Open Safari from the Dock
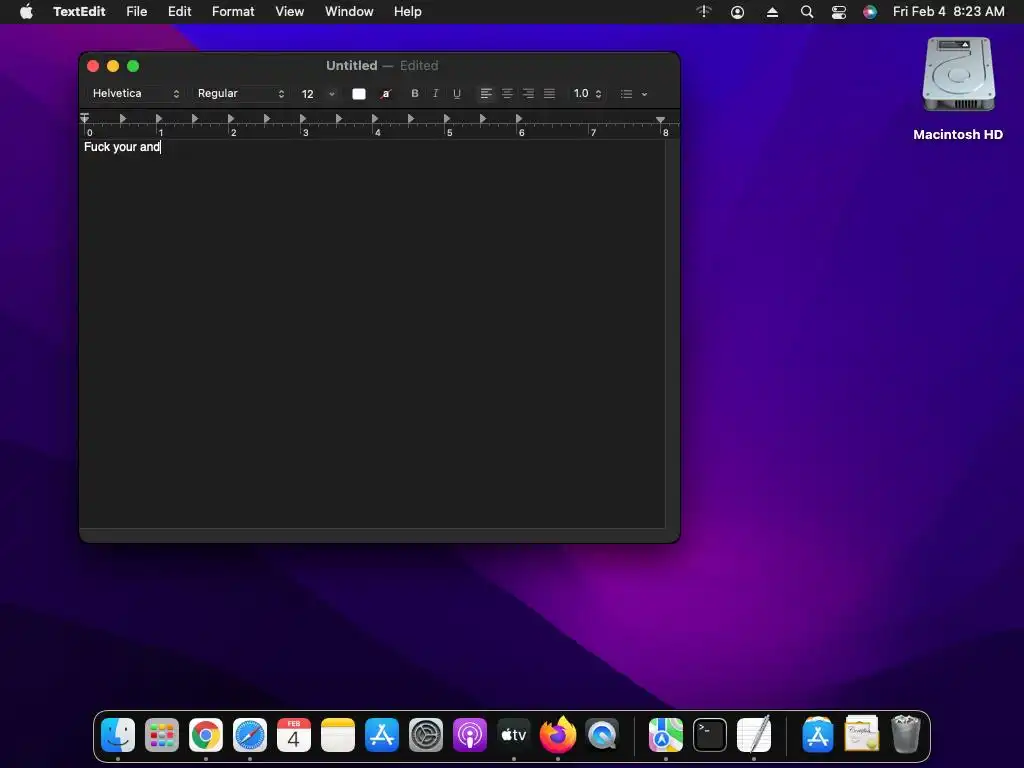Screen dimensions: 1024x768 coord(250,735)
